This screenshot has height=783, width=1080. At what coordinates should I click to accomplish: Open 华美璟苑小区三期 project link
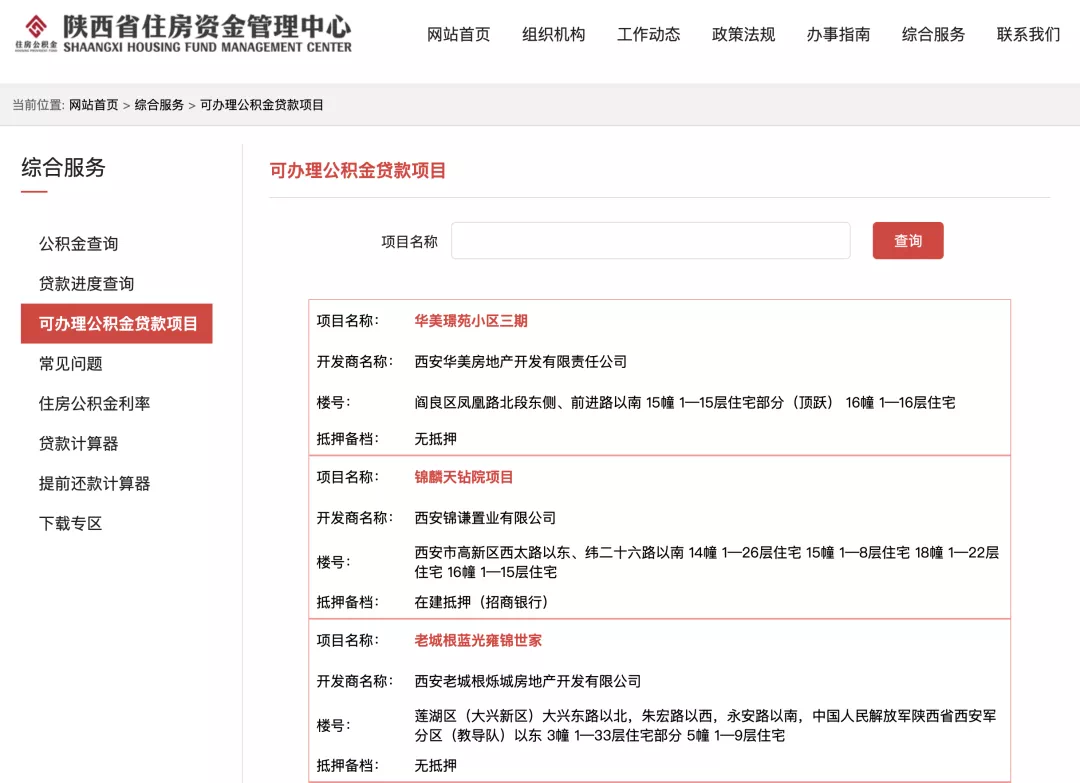tap(471, 321)
